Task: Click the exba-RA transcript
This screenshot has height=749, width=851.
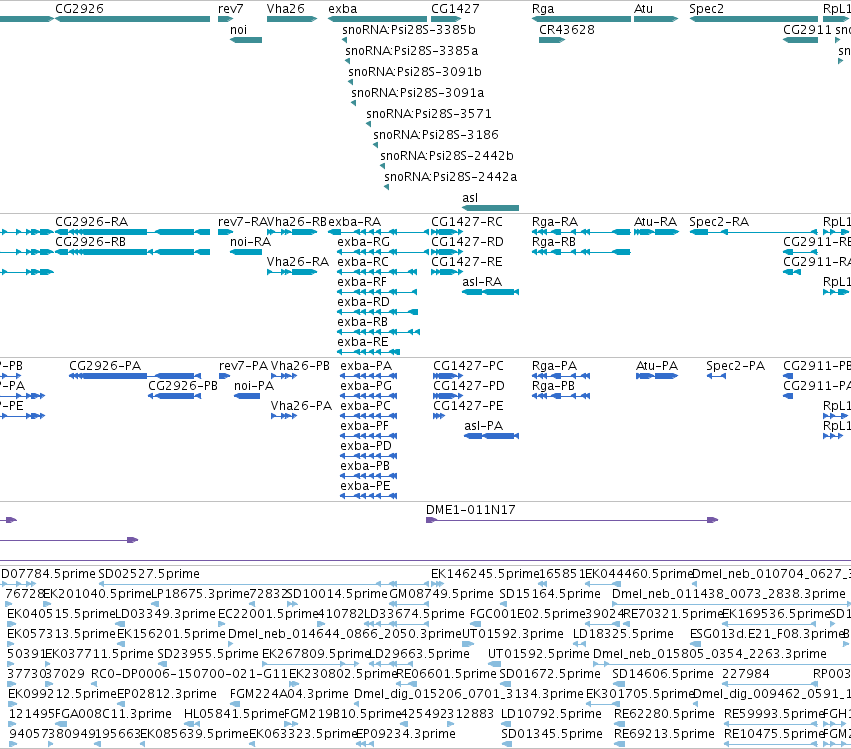Action: coord(379,232)
